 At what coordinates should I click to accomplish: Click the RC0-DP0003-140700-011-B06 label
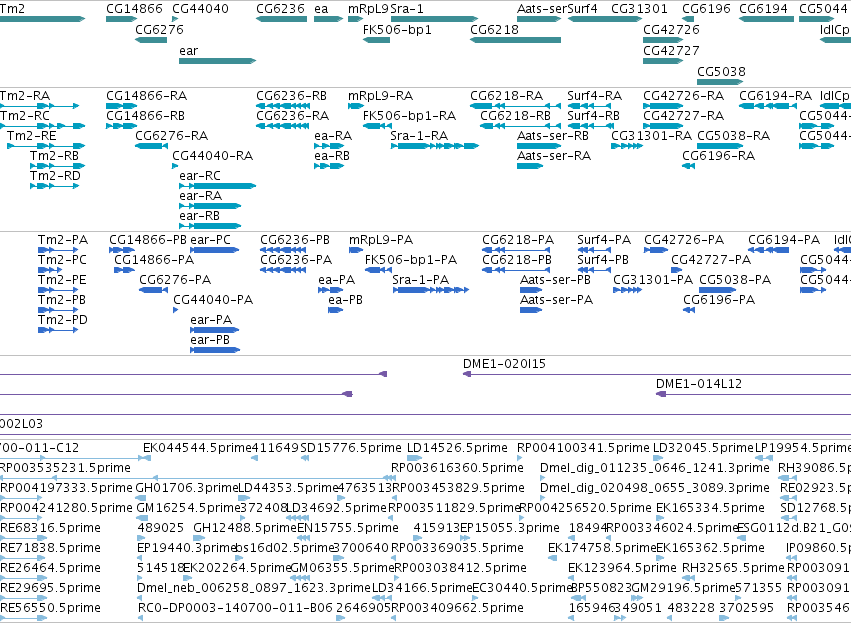point(235,608)
